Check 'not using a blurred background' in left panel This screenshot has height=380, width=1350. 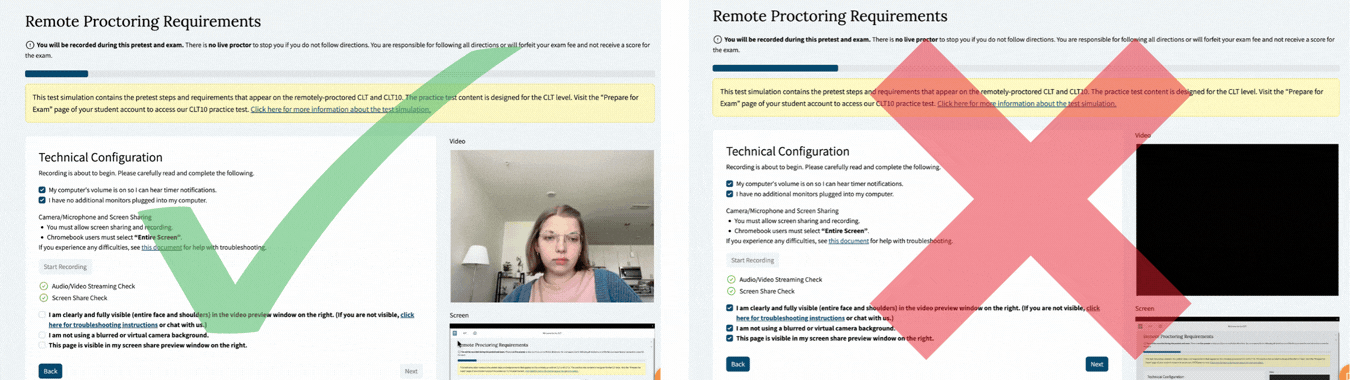coord(42,335)
